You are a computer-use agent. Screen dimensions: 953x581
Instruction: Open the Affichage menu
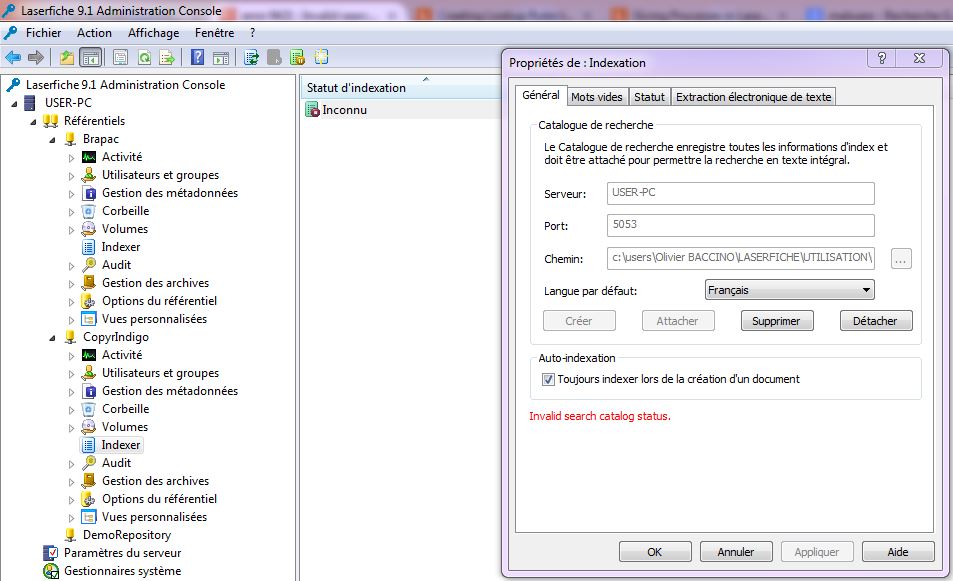(x=153, y=33)
